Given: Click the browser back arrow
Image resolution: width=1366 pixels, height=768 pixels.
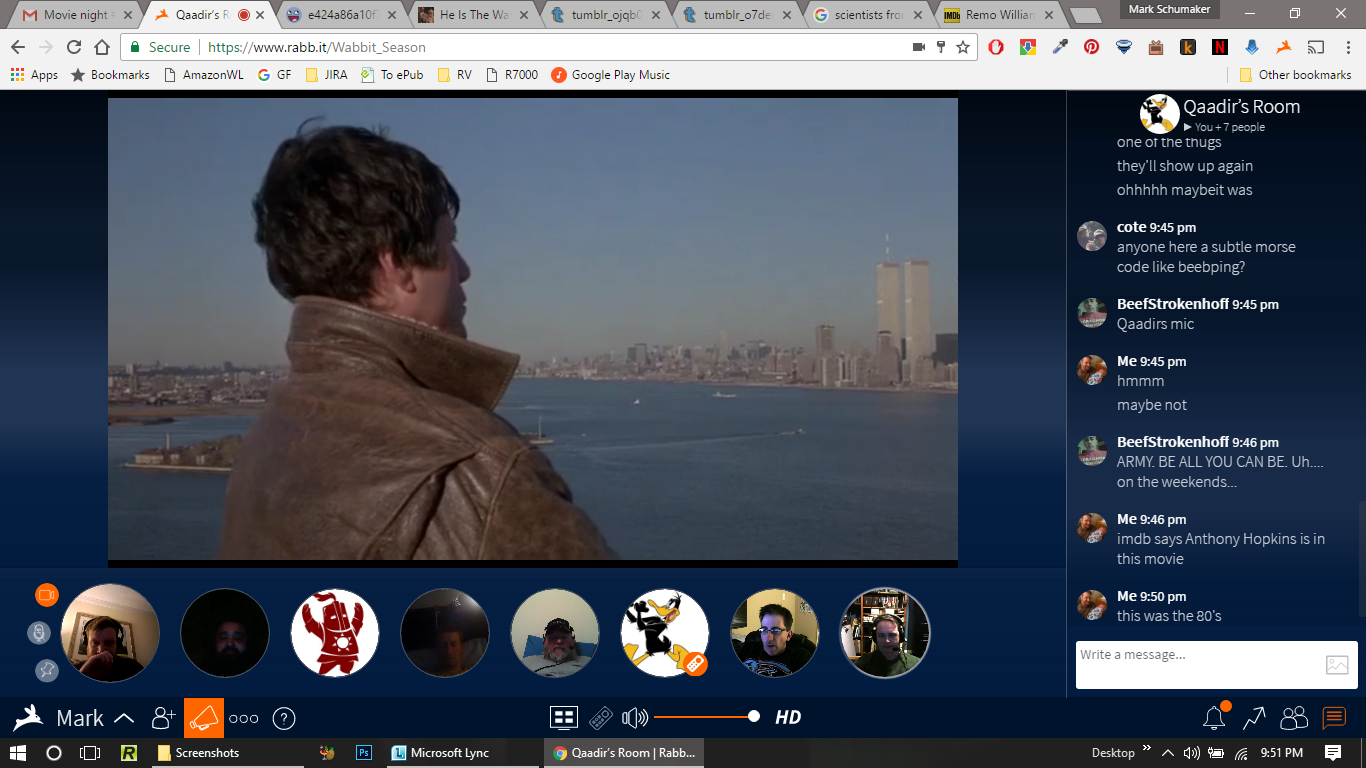Looking at the screenshot, I should (18, 47).
